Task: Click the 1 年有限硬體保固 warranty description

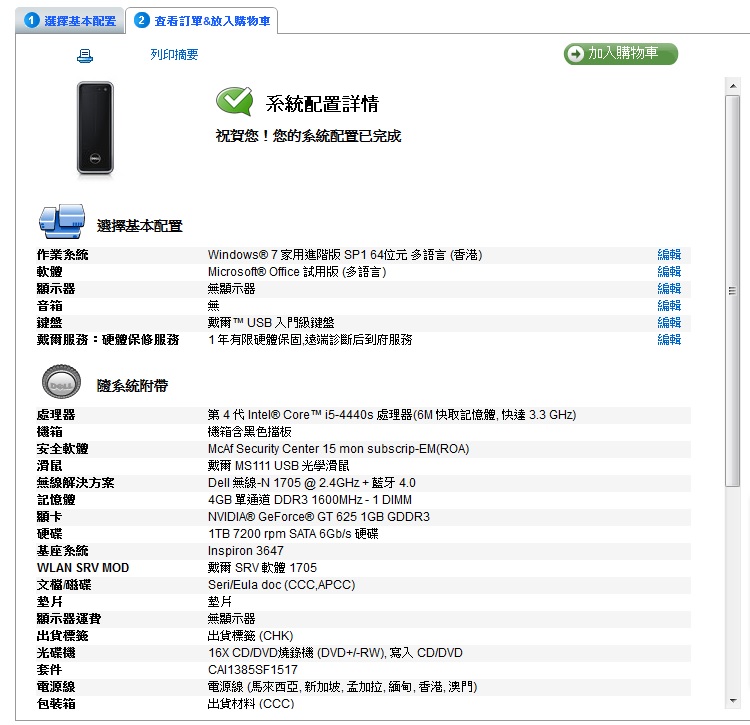Action: click(x=310, y=340)
